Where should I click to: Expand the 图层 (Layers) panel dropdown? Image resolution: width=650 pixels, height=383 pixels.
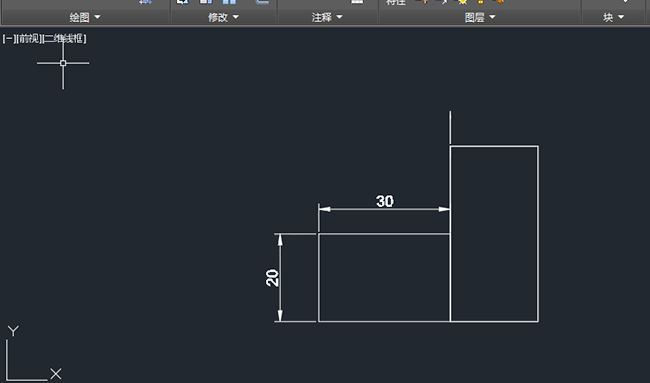coord(480,17)
